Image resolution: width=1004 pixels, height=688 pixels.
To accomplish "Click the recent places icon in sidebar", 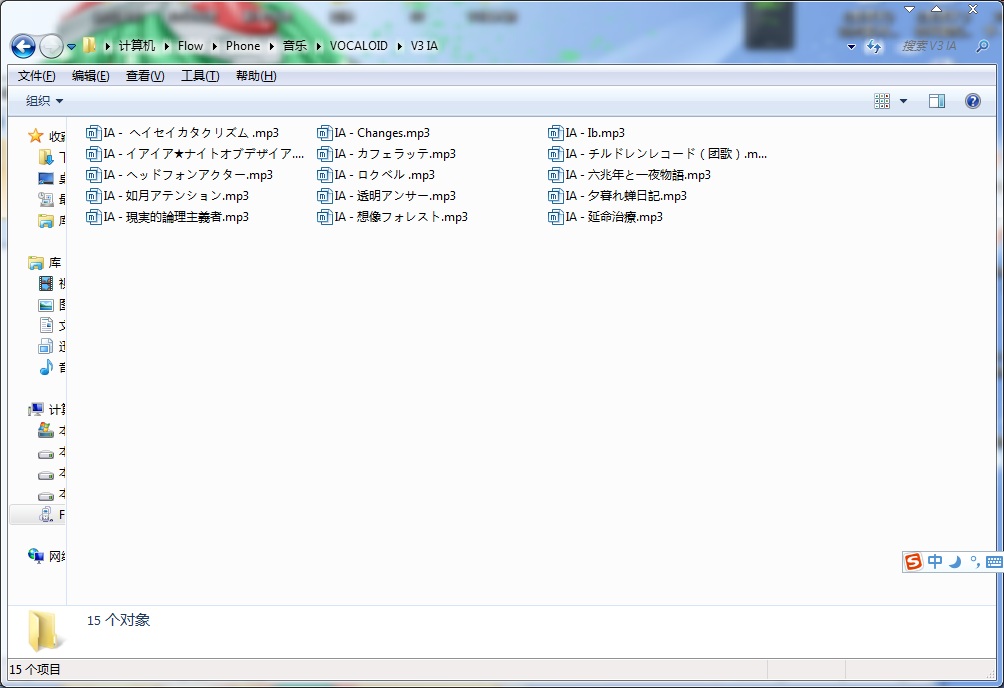I will click(x=45, y=199).
